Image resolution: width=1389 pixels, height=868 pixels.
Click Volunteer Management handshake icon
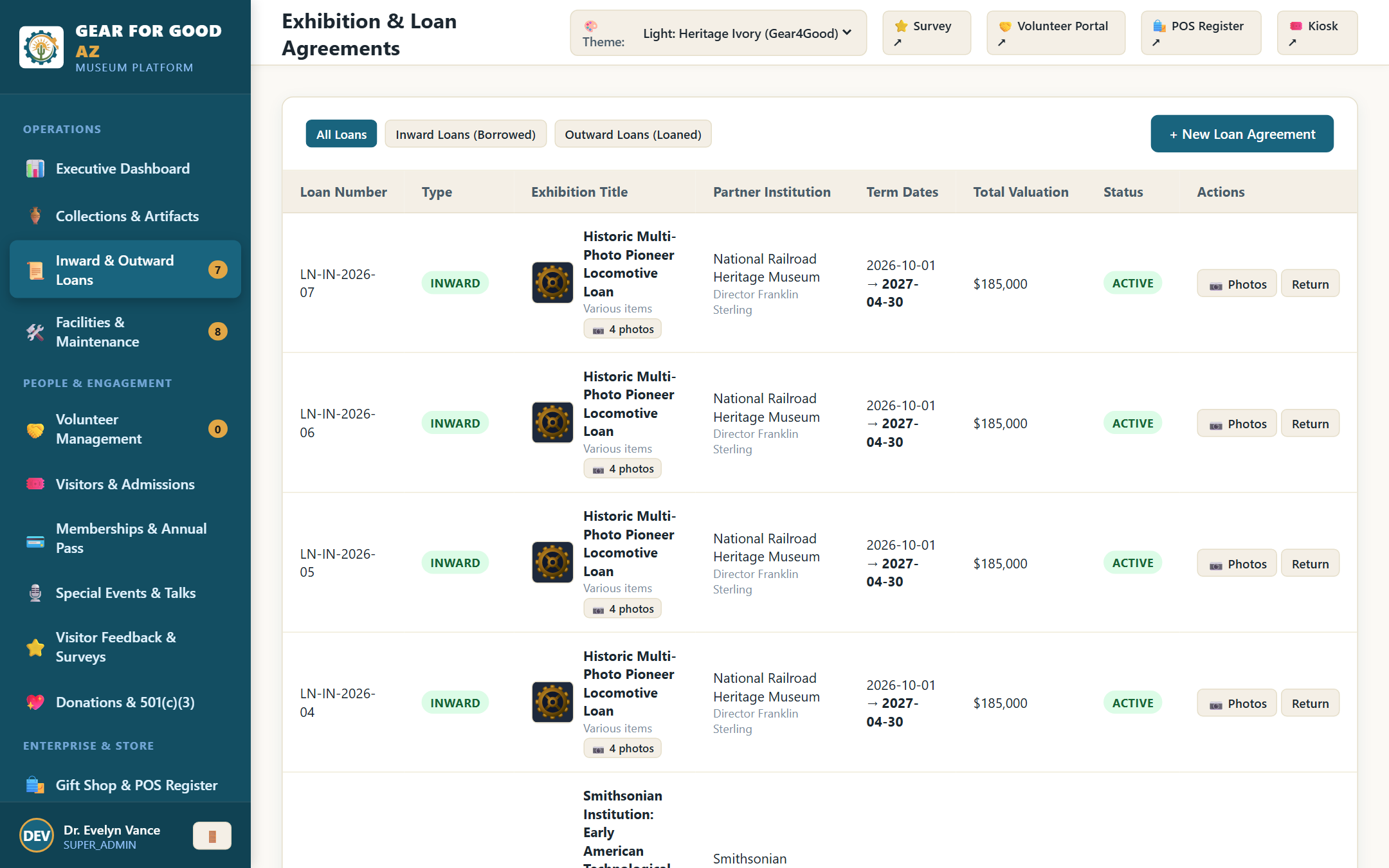click(x=35, y=429)
